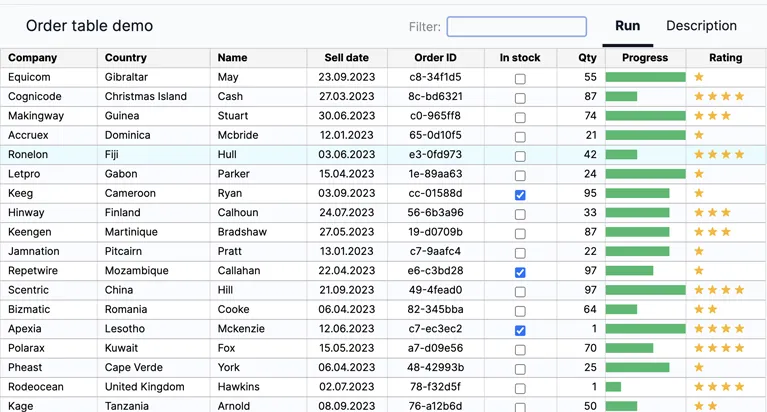This screenshot has height=412, width=767.
Task: Click the third star in Makingway rating
Action: [x=726, y=115]
